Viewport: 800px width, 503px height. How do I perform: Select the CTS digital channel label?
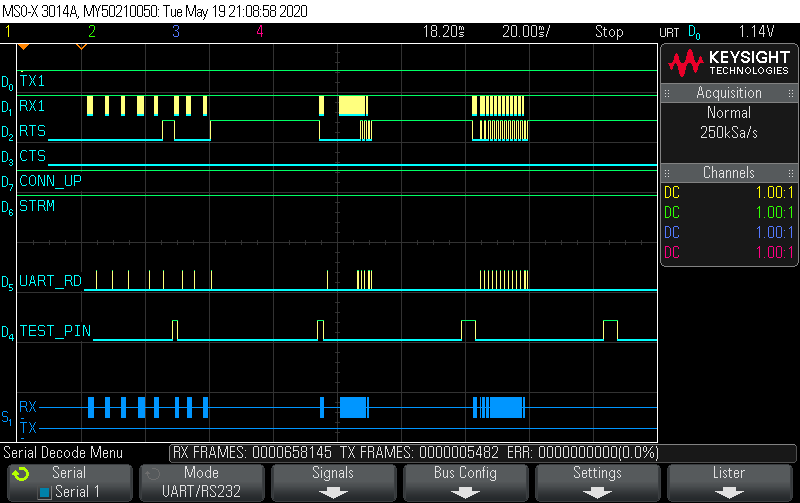[x=33, y=156]
